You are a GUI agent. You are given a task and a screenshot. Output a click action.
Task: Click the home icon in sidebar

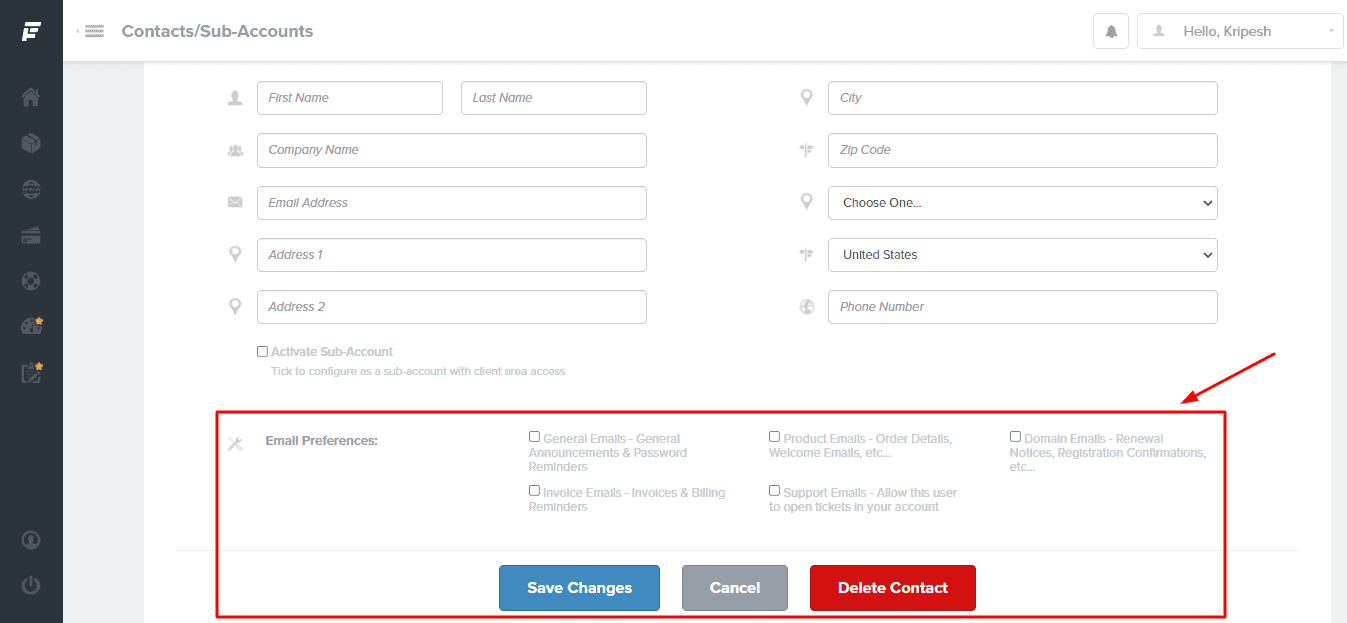31,98
